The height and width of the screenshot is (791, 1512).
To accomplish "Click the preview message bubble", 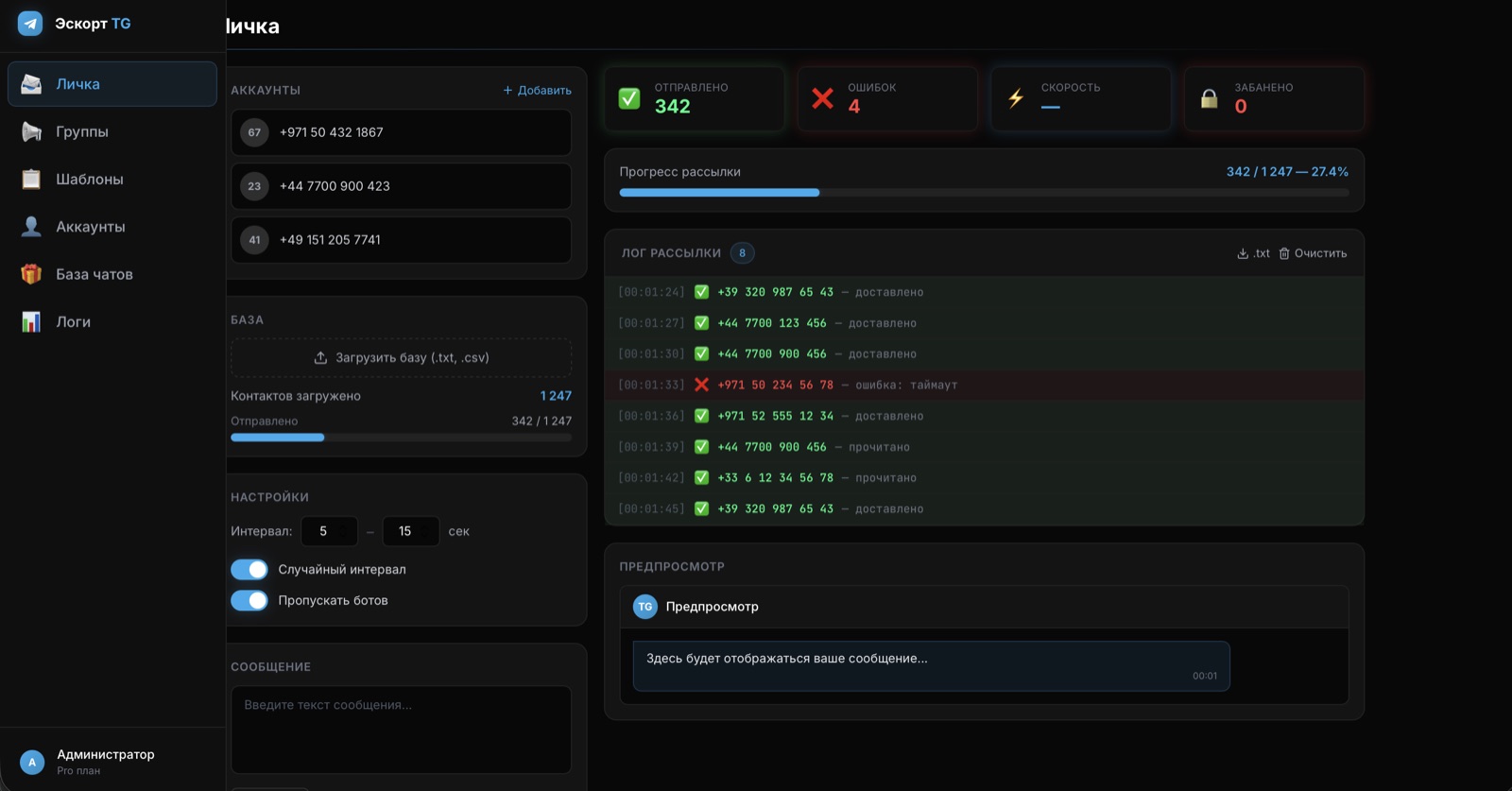I will pos(931,666).
